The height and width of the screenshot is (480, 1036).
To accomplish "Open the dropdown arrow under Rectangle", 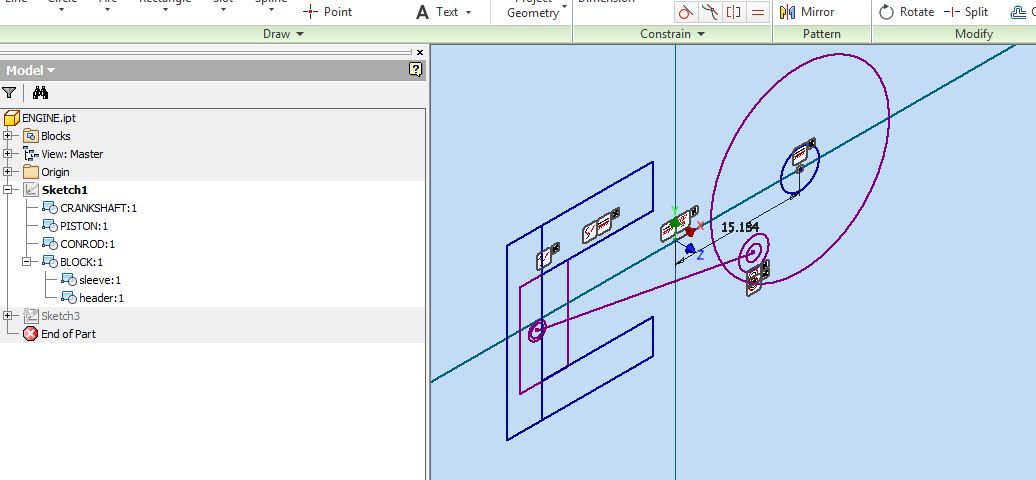I will 165,10.
